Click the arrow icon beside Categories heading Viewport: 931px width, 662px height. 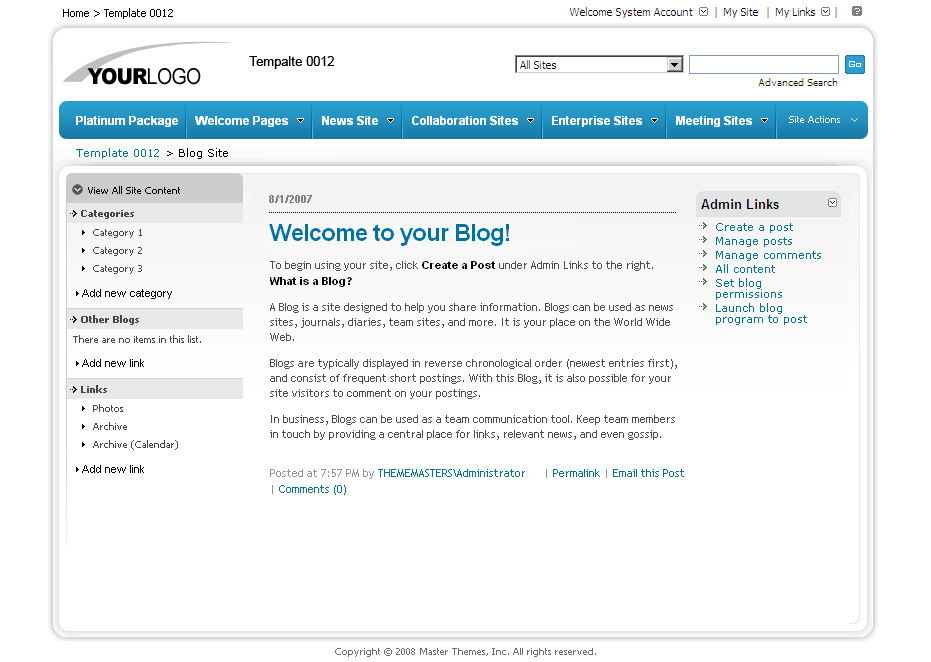click(73, 213)
